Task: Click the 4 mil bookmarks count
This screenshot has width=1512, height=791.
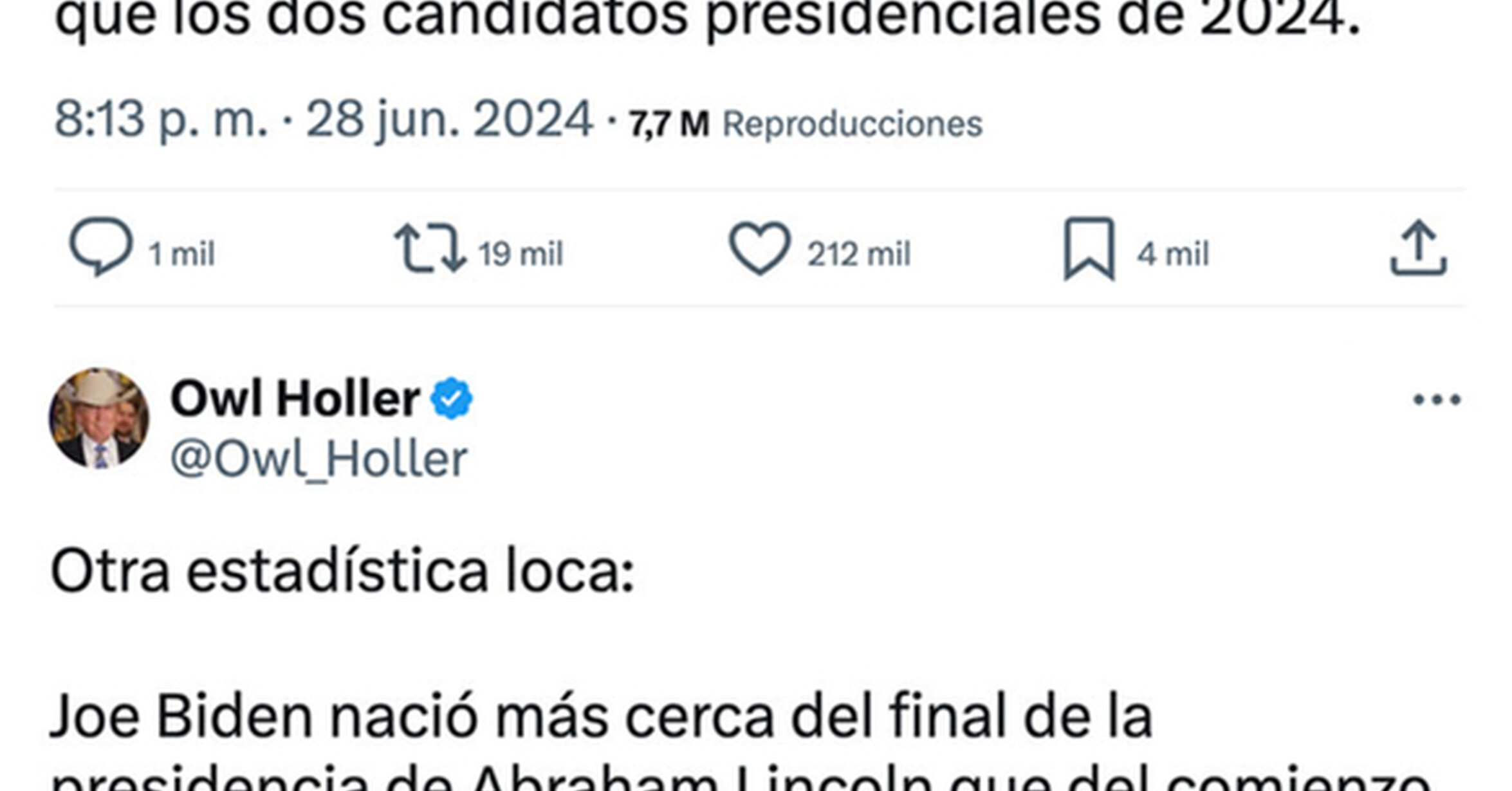Action: (x=1173, y=253)
